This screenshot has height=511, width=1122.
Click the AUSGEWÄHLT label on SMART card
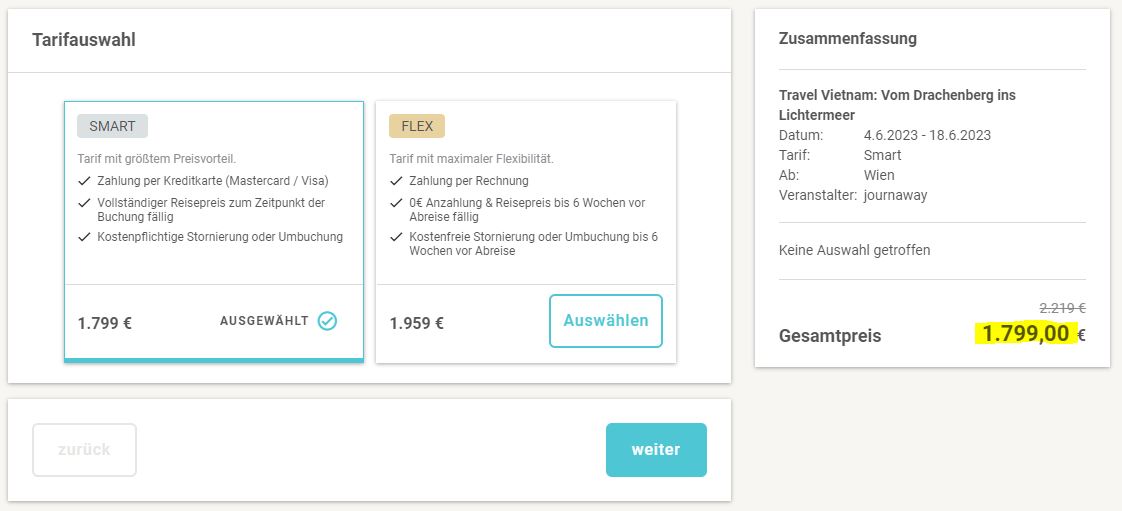[264, 321]
